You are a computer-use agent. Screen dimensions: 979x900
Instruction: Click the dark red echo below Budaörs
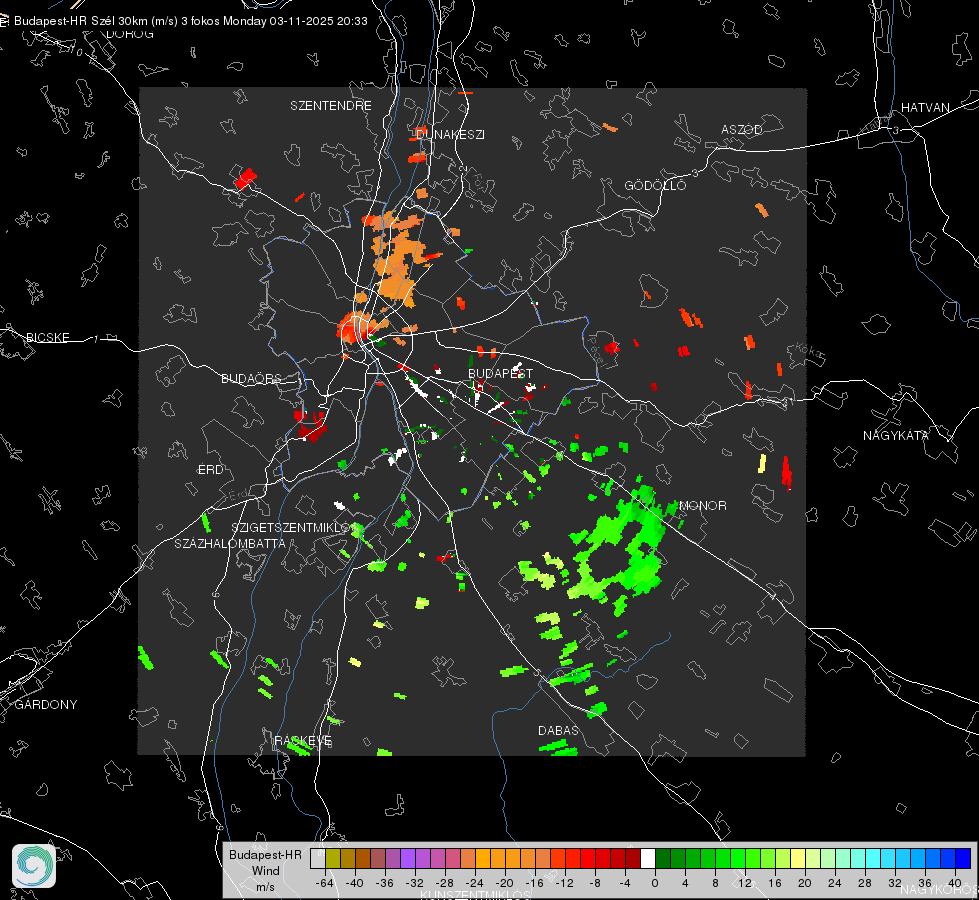tap(311, 425)
